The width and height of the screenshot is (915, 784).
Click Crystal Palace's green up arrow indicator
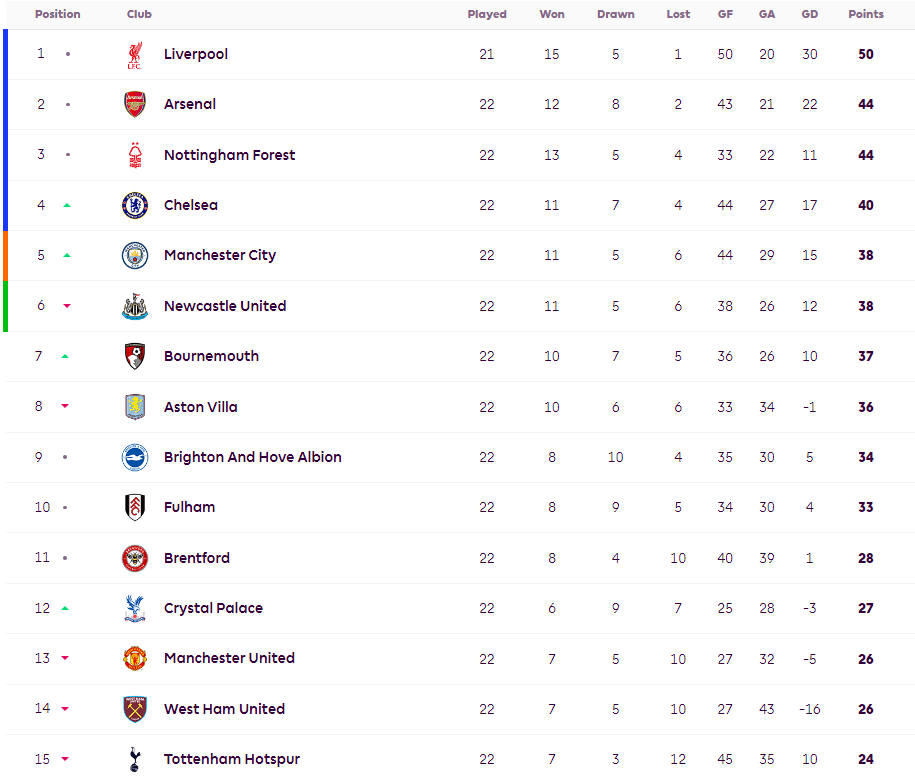tap(65, 608)
